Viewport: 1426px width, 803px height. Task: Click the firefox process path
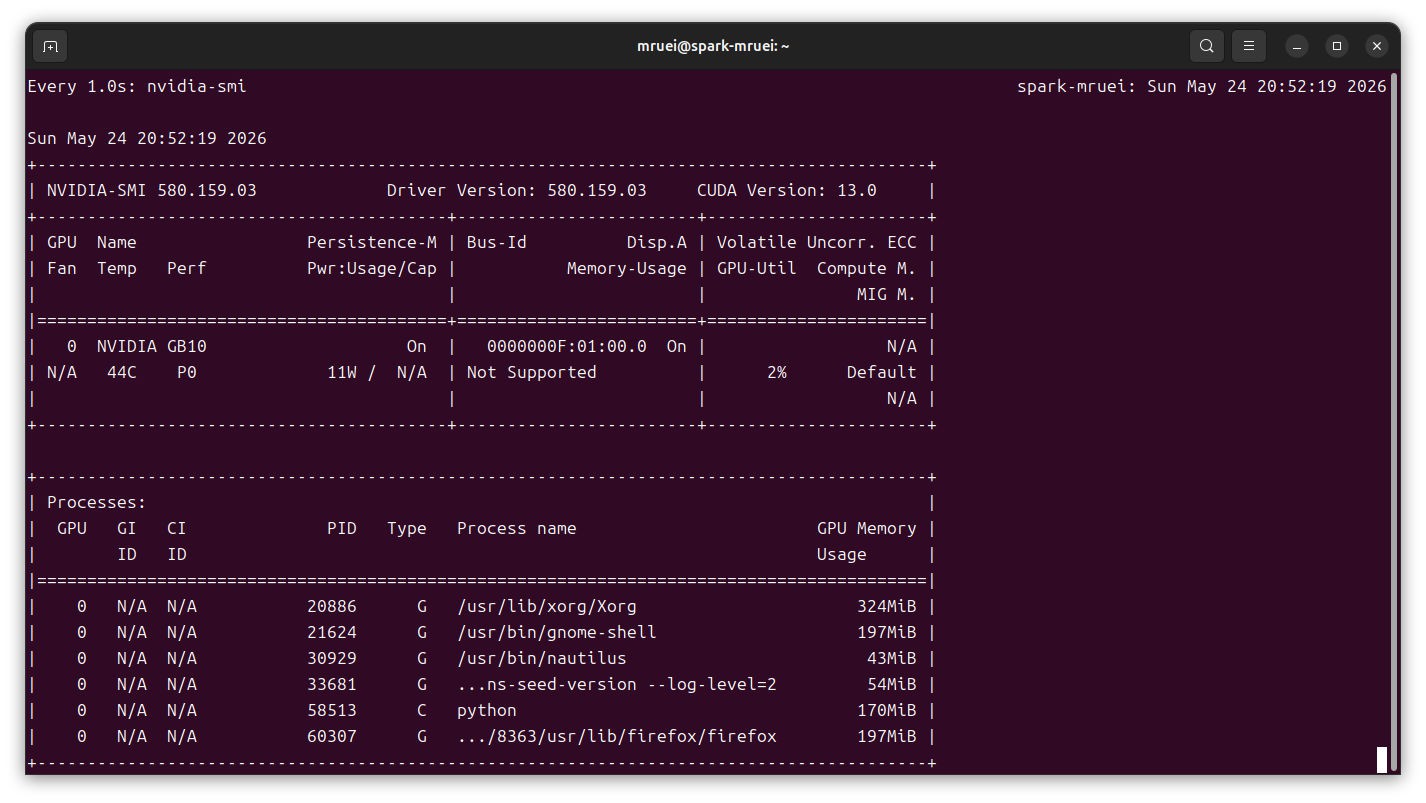pyautogui.click(x=616, y=736)
